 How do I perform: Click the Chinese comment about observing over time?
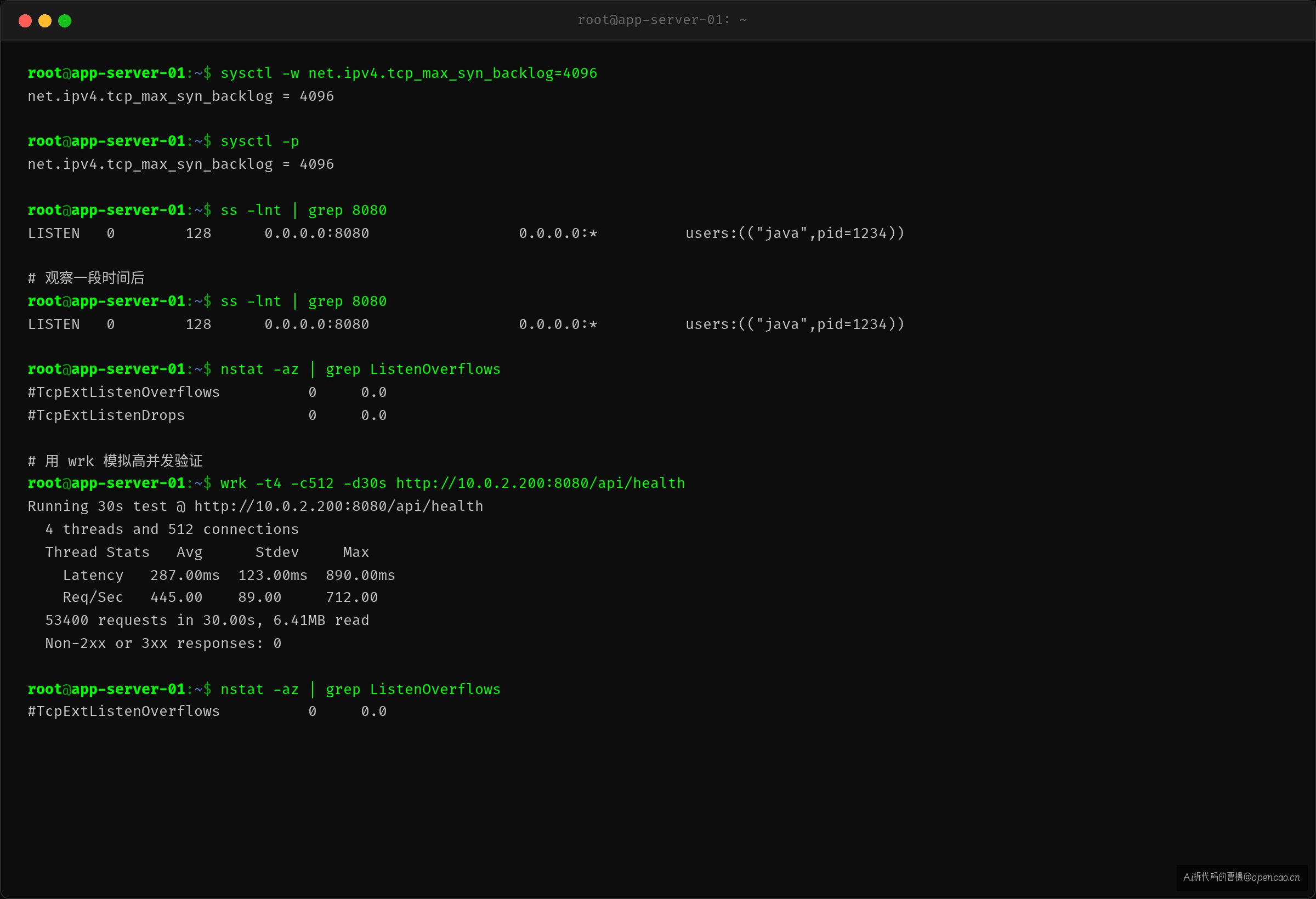(x=86, y=278)
